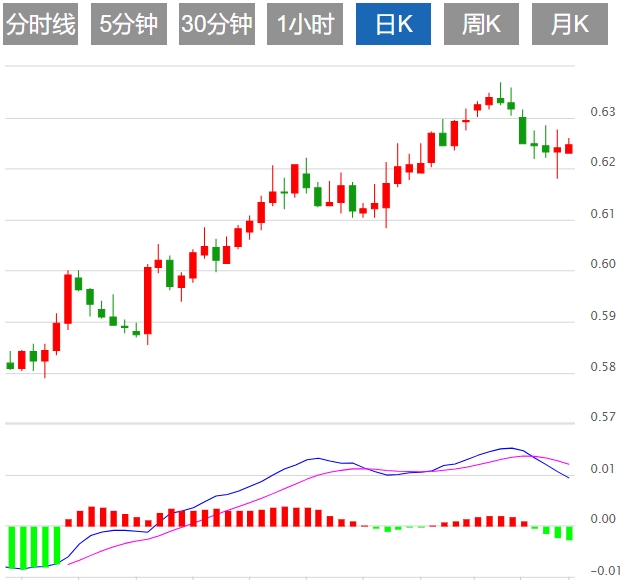Image resolution: width=639 pixels, height=580 pixels.
Task: Click the 0.01 MACD axis label
Action: click(x=602, y=469)
